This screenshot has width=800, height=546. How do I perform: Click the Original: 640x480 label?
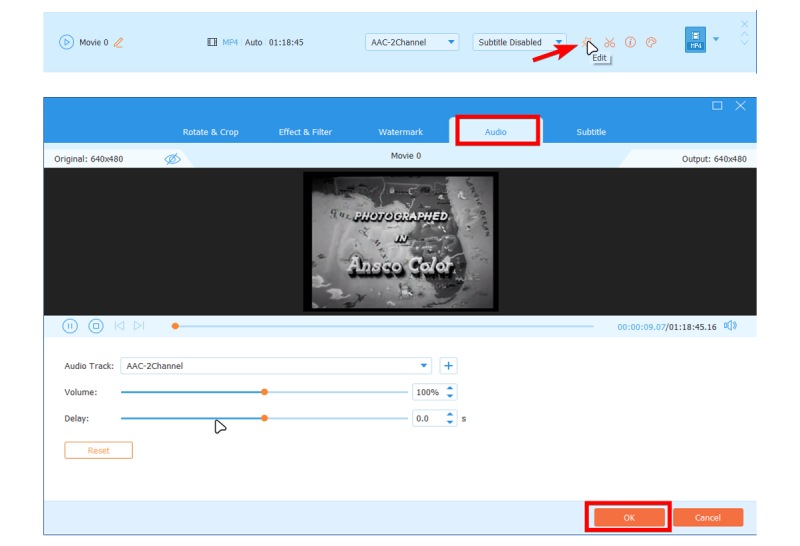pyautogui.click(x=89, y=159)
